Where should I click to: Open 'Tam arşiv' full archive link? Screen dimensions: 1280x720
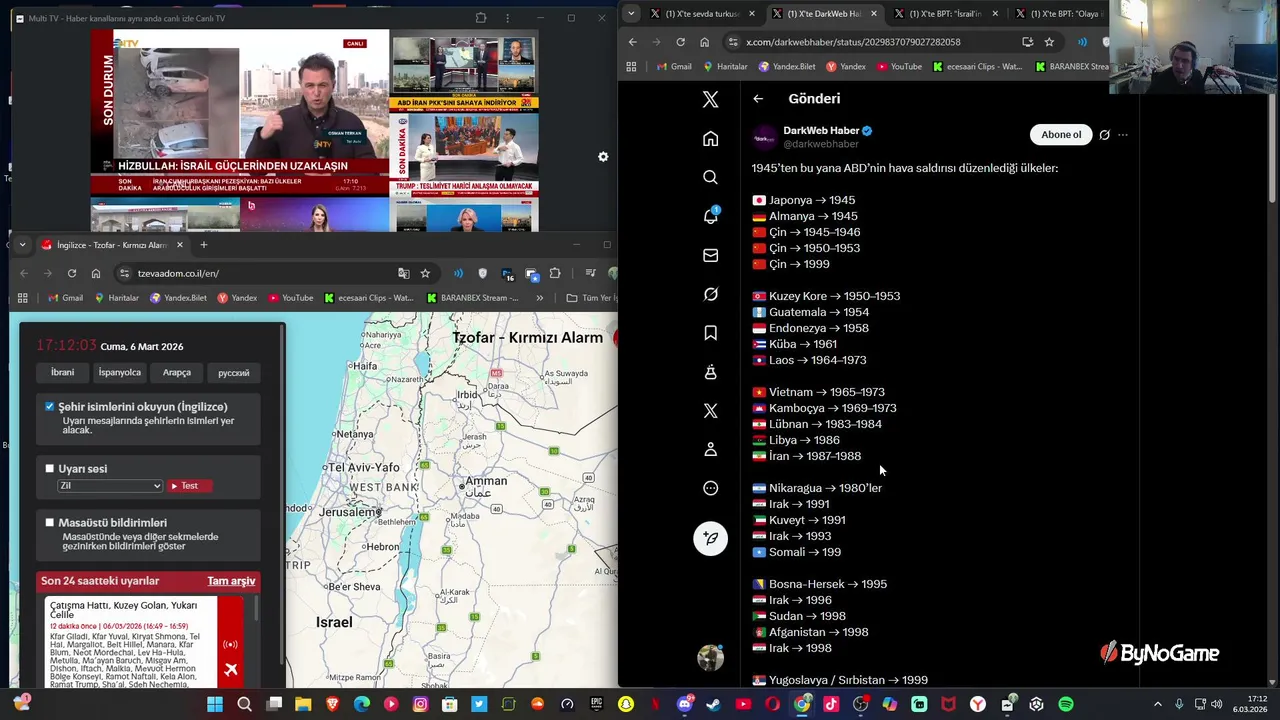tap(231, 581)
